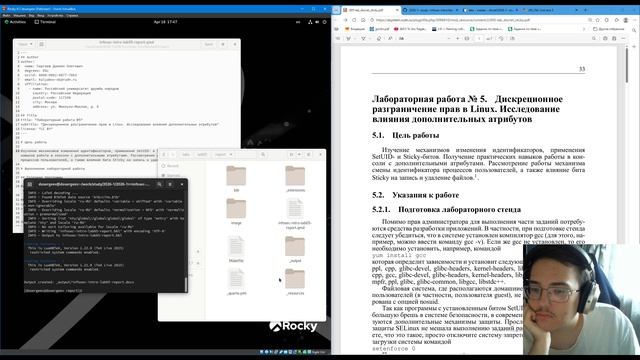Open the Open dropdown in the text editor

tap(25, 44)
